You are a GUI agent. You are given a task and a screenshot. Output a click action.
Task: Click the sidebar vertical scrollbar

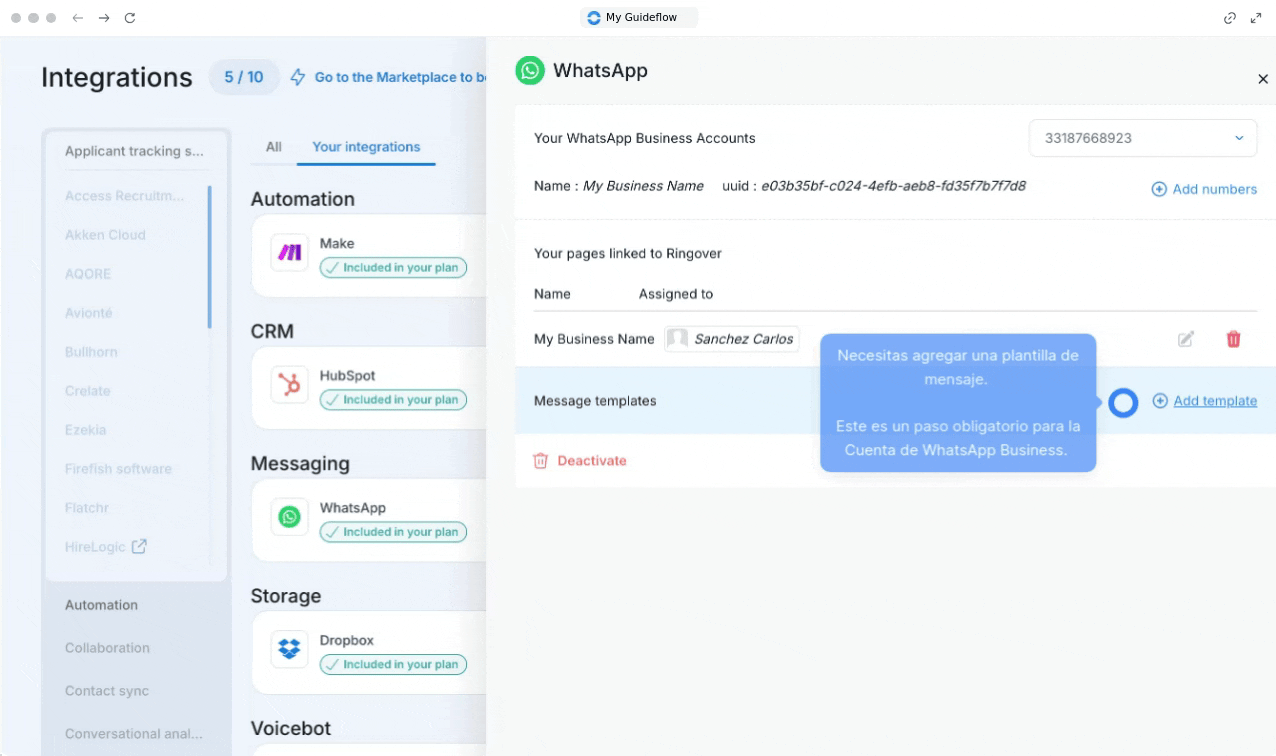pyautogui.click(x=209, y=257)
